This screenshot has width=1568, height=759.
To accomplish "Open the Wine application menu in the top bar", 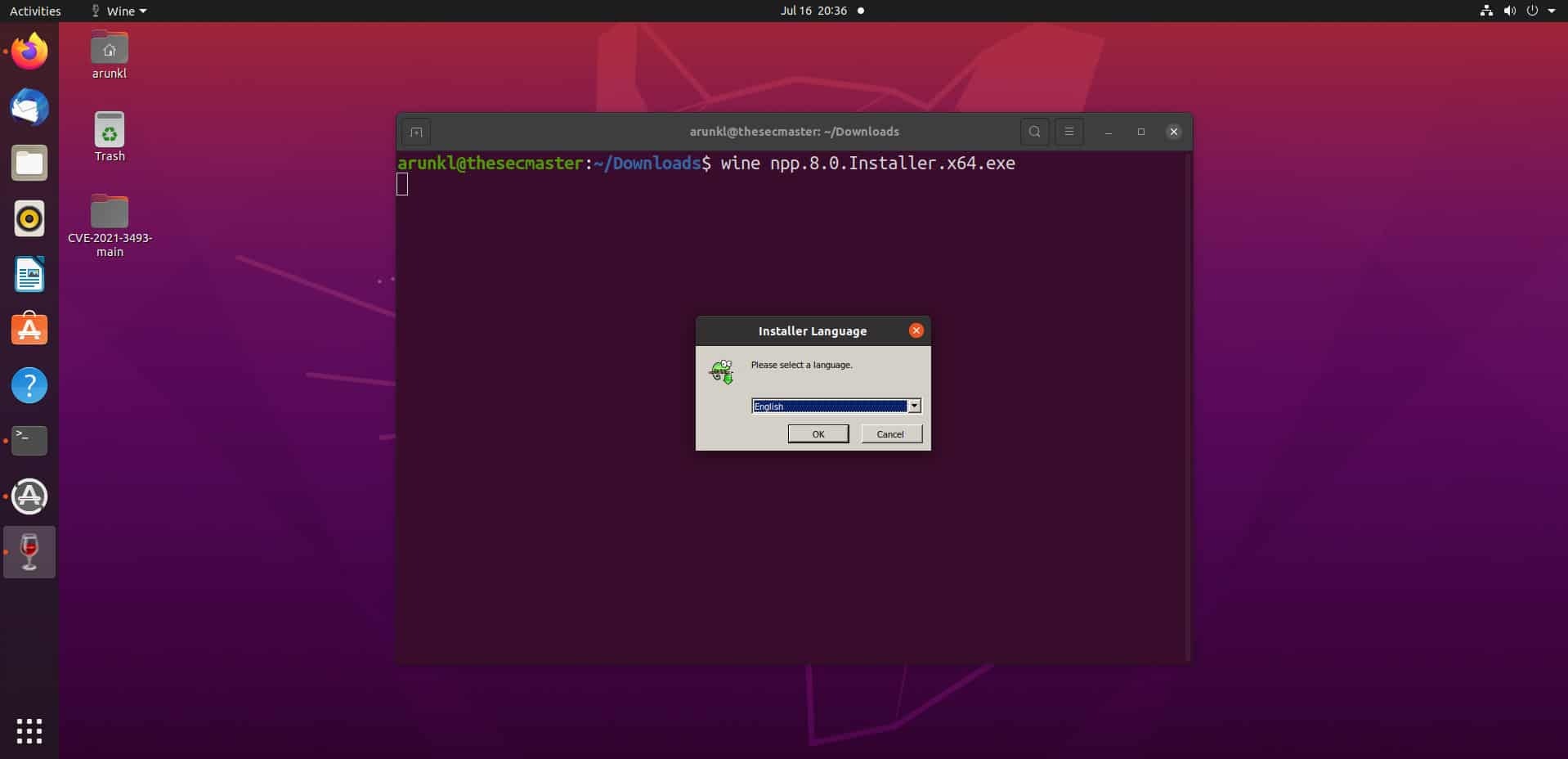I will click(119, 11).
